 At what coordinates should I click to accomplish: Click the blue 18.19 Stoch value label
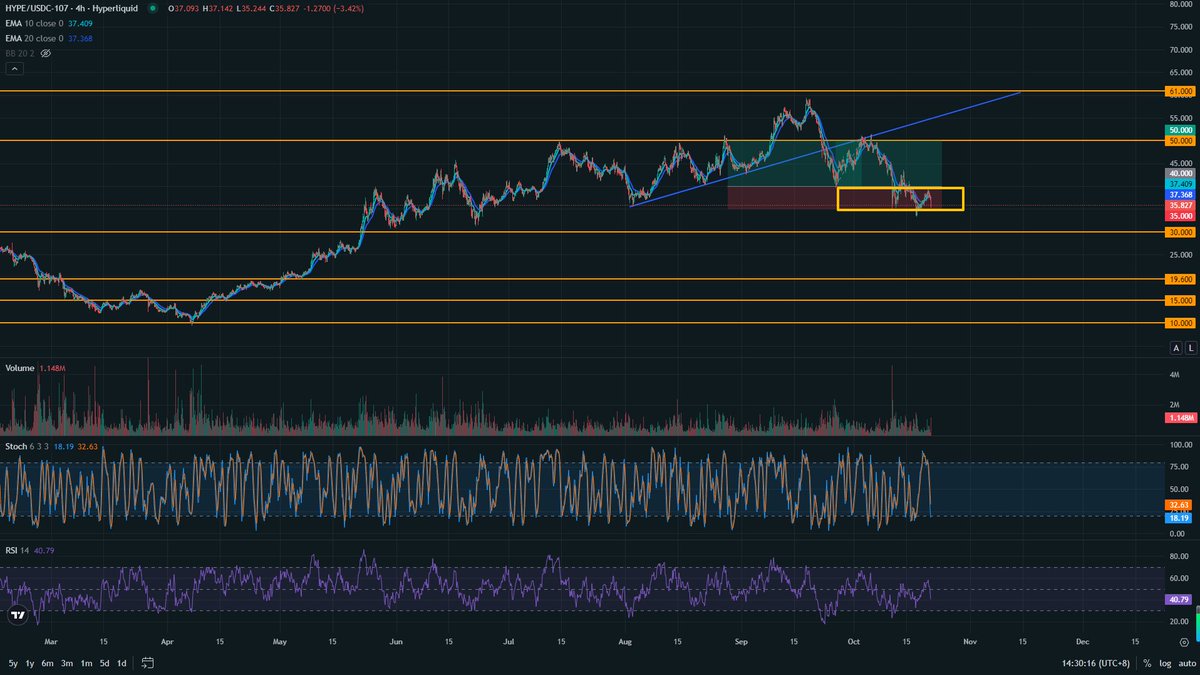tap(1180, 516)
